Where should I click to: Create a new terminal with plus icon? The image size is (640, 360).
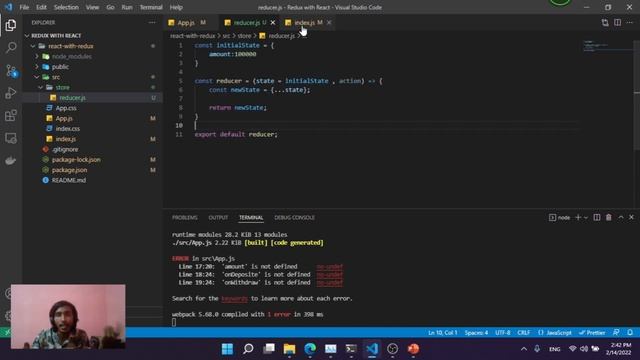point(578,218)
